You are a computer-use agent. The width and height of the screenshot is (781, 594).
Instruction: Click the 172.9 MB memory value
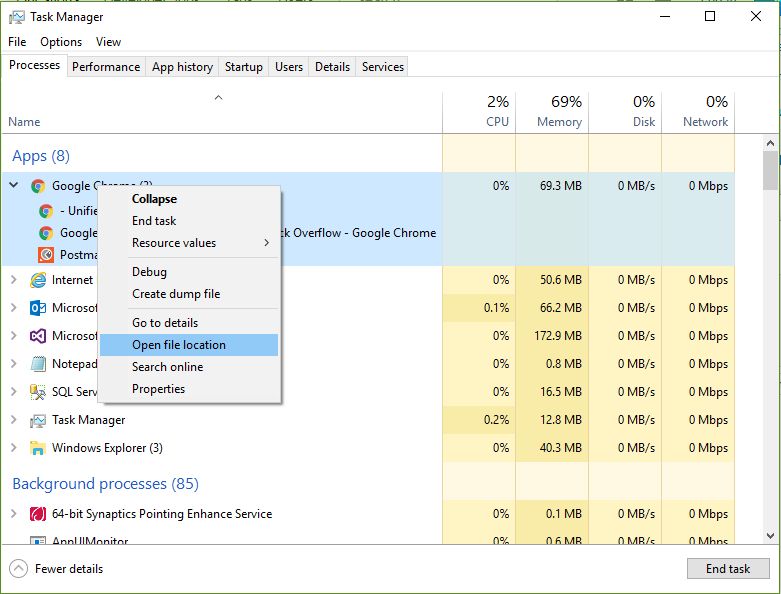558,336
